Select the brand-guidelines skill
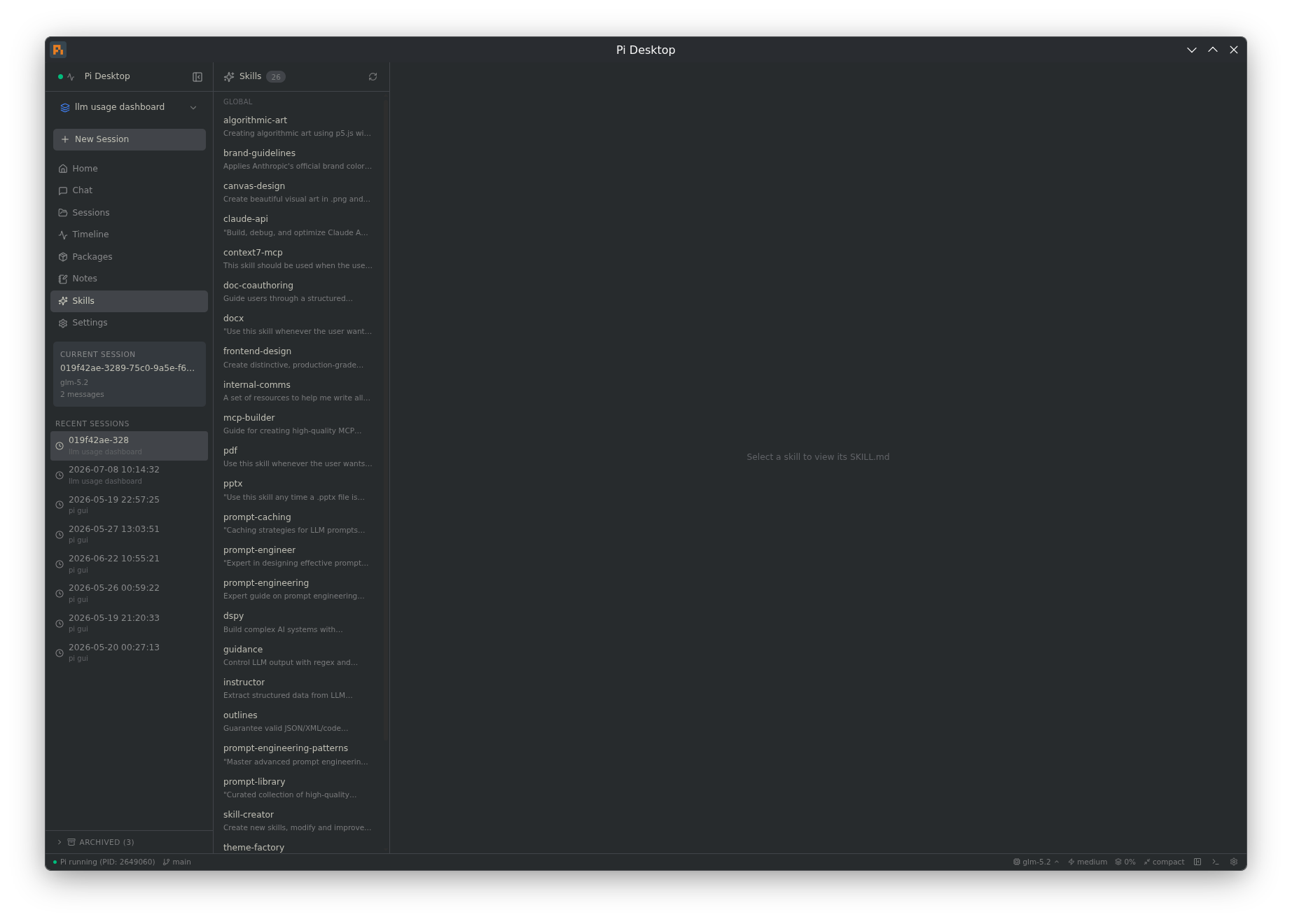Viewport: 1292px width, 924px height. coord(299,160)
